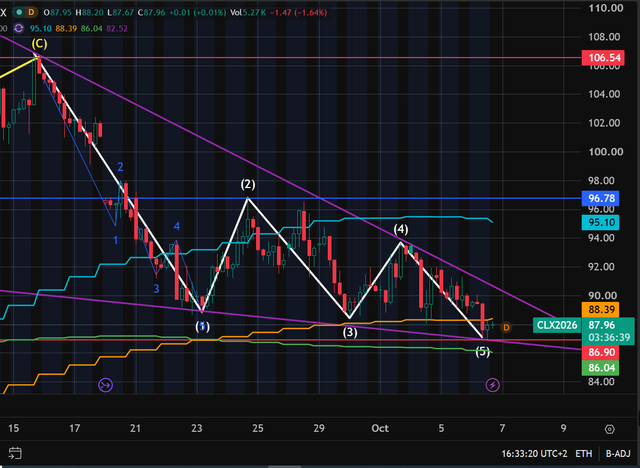Click the D interval badge in legend

coord(31,13)
